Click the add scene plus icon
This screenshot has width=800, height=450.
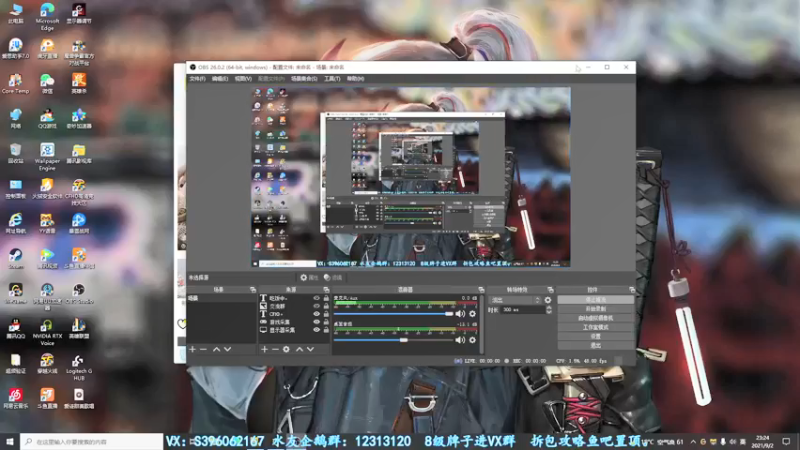point(192,349)
